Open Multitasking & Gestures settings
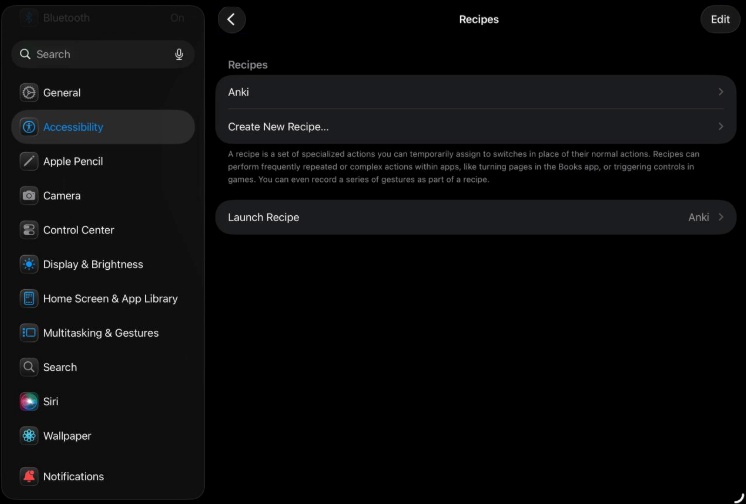 pos(100,333)
